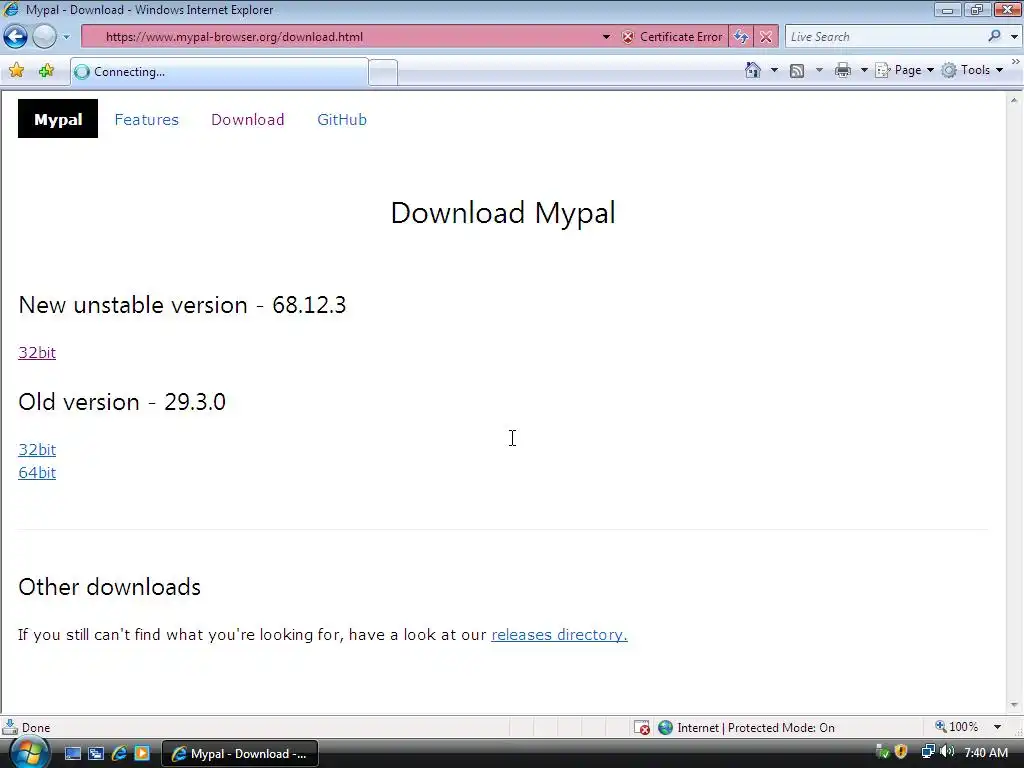Click the Download Mypal heading text
Viewport: 1024px width, 768px height.
pos(503,213)
